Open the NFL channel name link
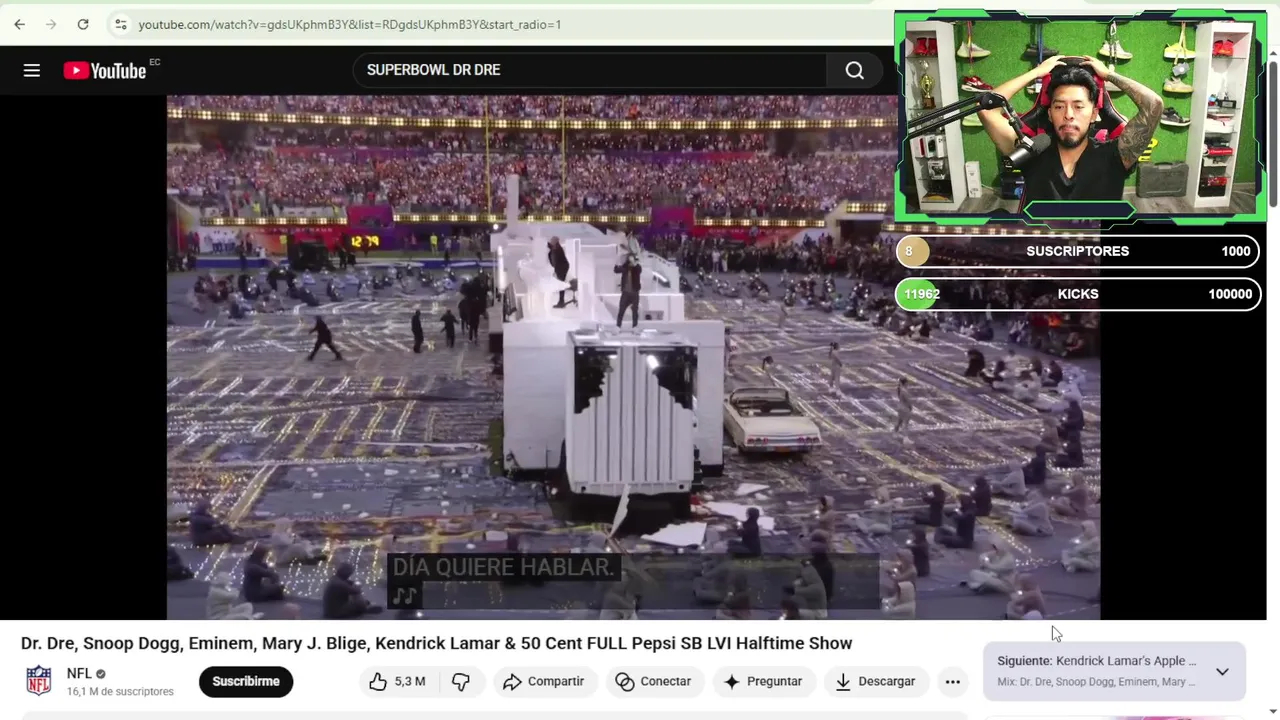 (x=79, y=673)
